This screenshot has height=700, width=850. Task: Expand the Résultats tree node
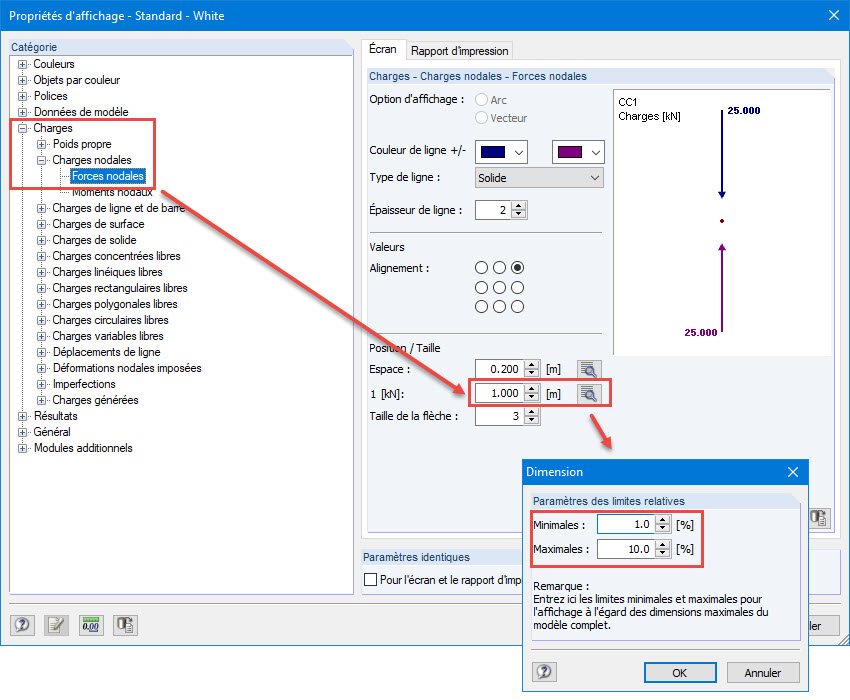[x=22, y=416]
